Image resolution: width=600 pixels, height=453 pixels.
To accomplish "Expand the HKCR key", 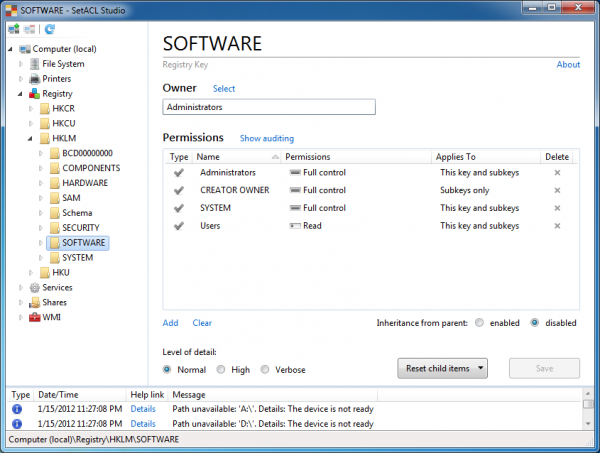I will point(31,109).
